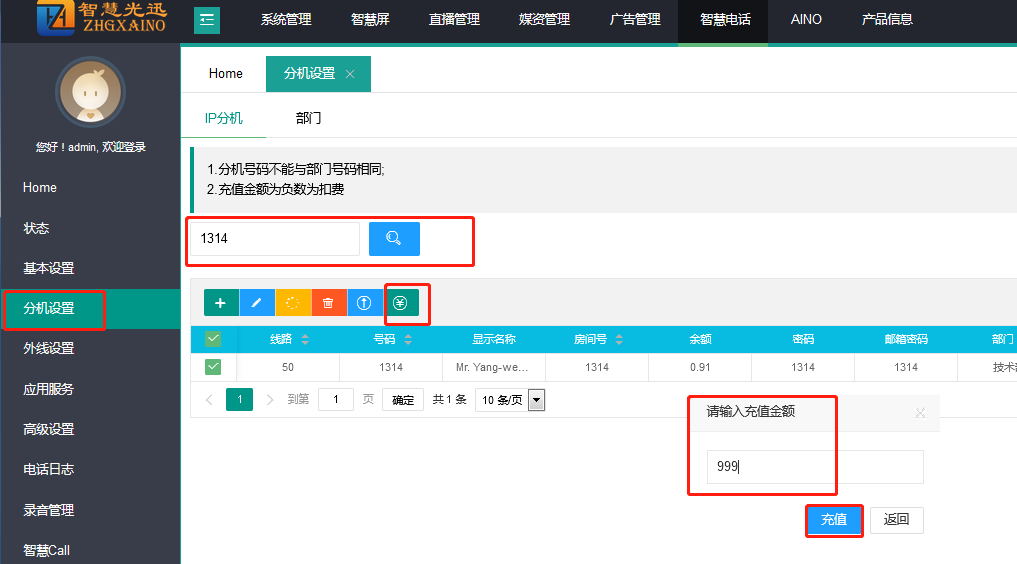Uncheck the row checkbox for extension 1314

tap(213, 367)
